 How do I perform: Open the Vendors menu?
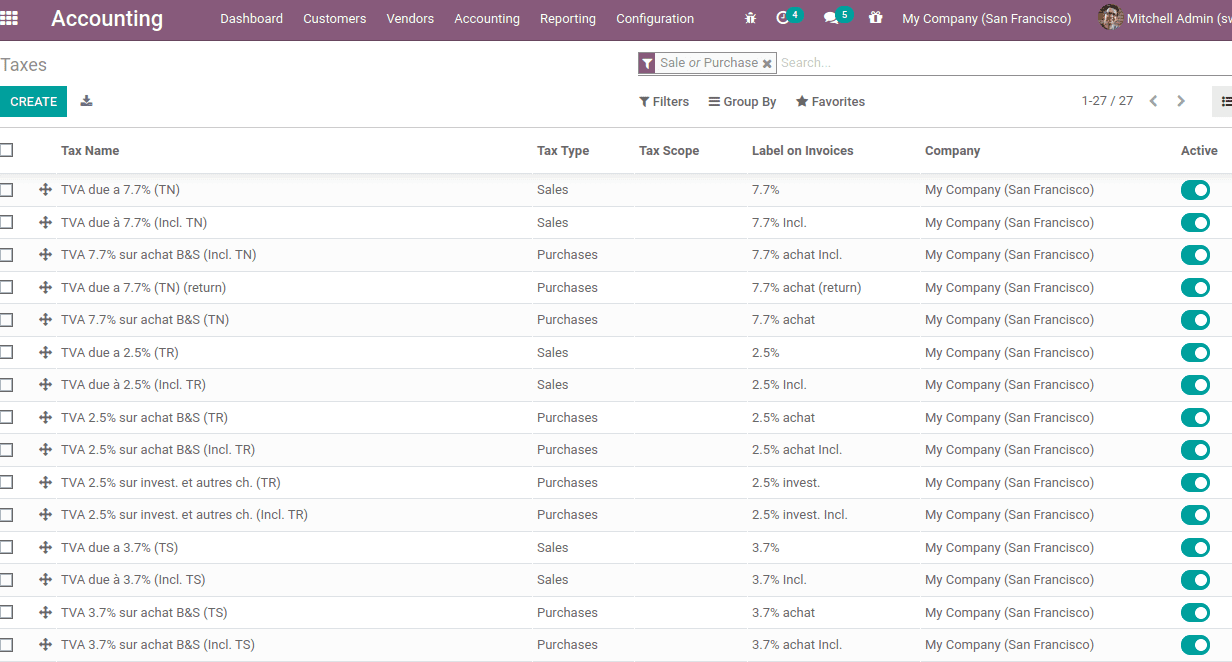(410, 18)
